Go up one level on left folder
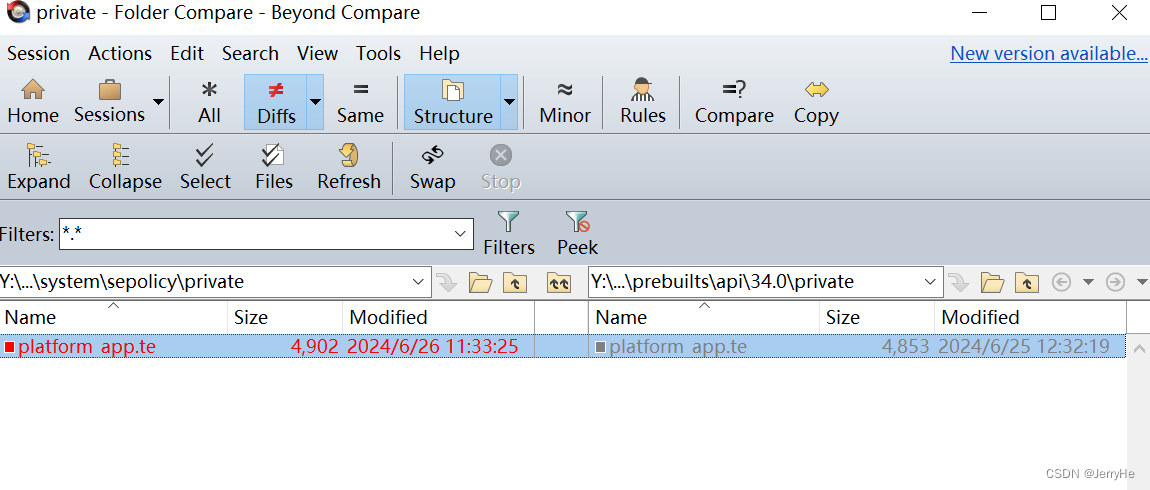This screenshot has height=490, width=1150. 515,282
